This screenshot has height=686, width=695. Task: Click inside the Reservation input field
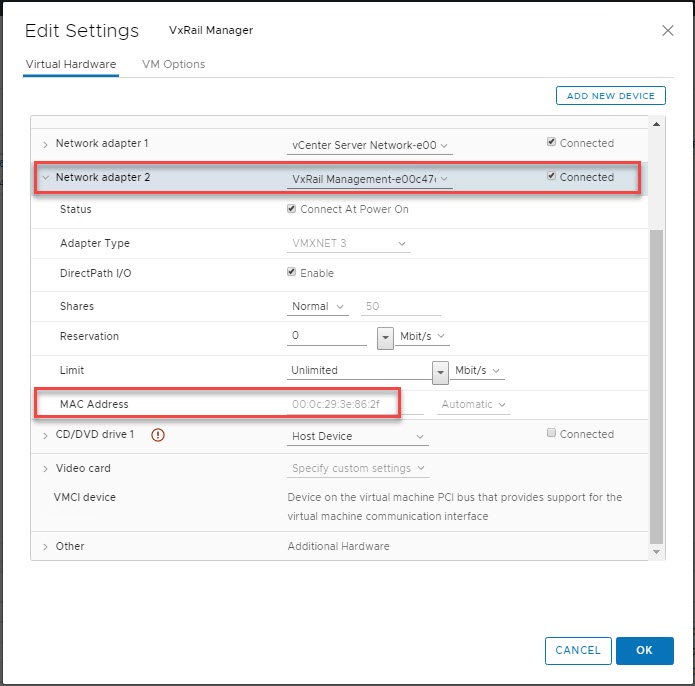pos(327,337)
